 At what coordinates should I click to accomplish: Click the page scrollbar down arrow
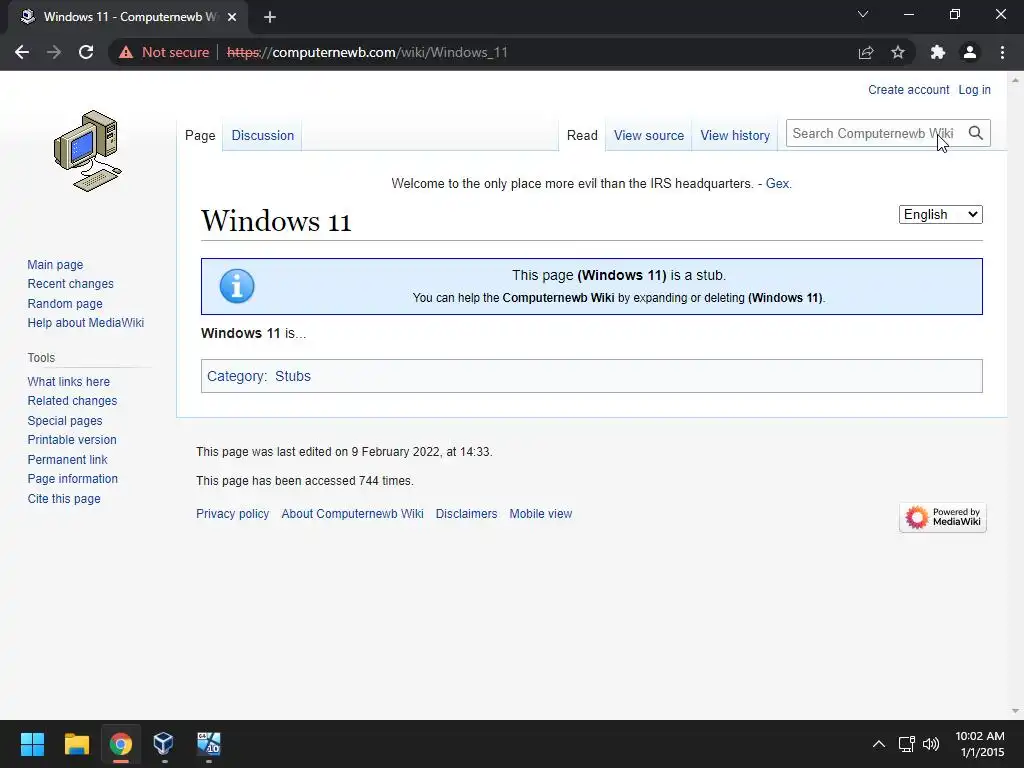[x=1015, y=711]
